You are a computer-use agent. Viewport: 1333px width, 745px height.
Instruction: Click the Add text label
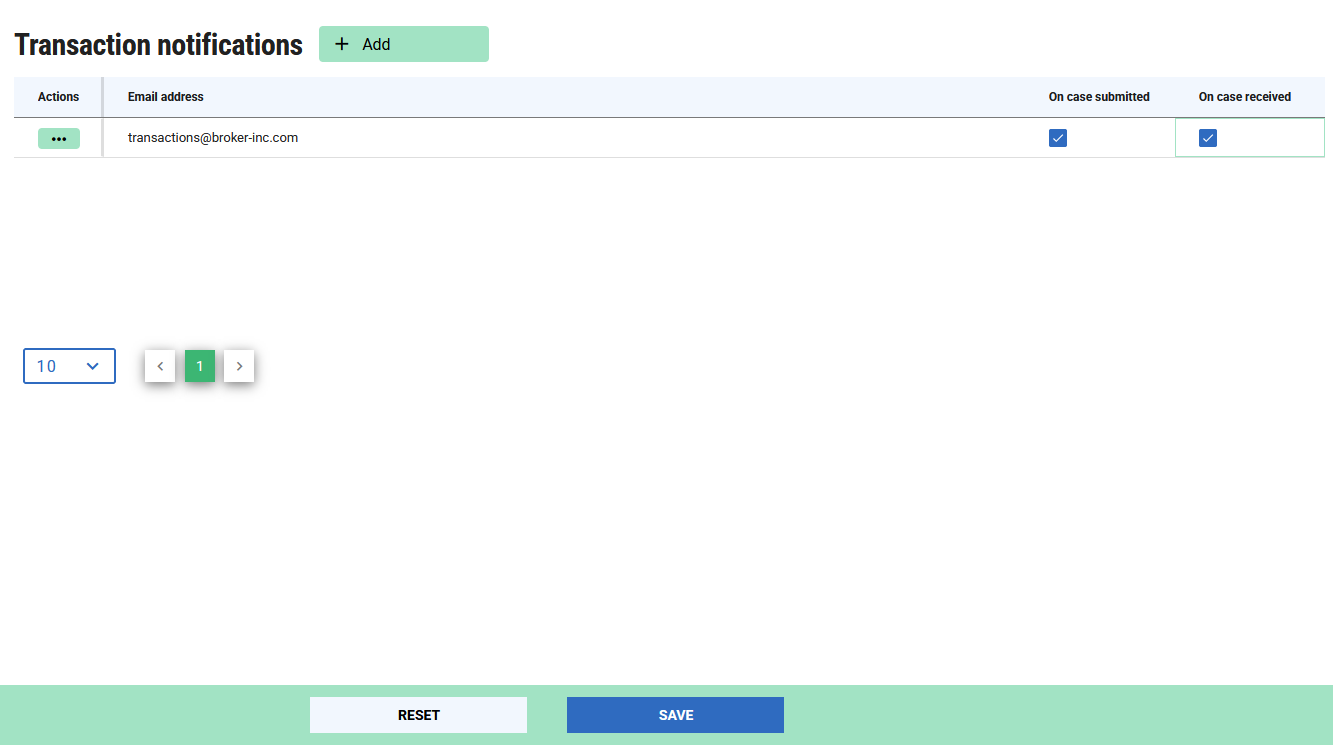(376, 44)
